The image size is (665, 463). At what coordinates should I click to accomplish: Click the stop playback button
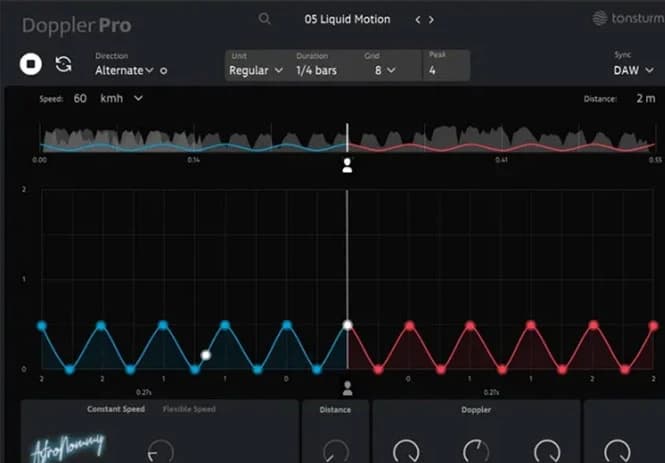click(31, 64)
